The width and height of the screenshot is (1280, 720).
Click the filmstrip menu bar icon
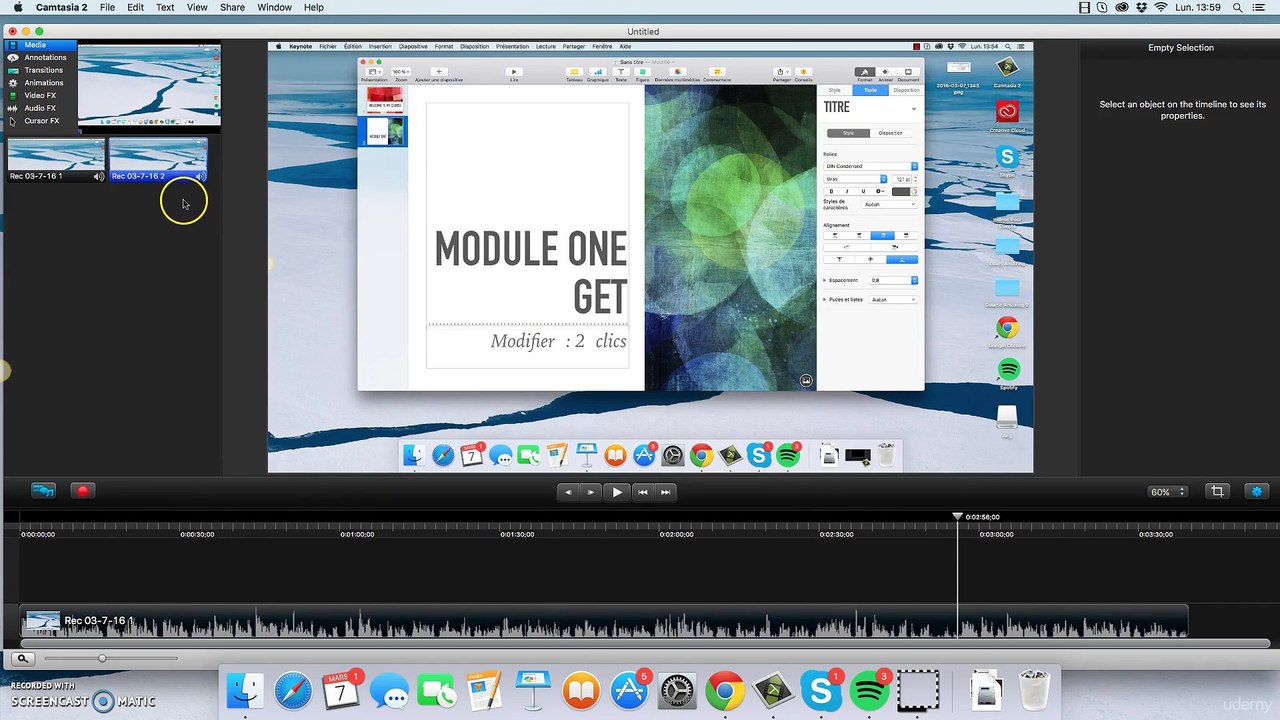(1086, 7)
